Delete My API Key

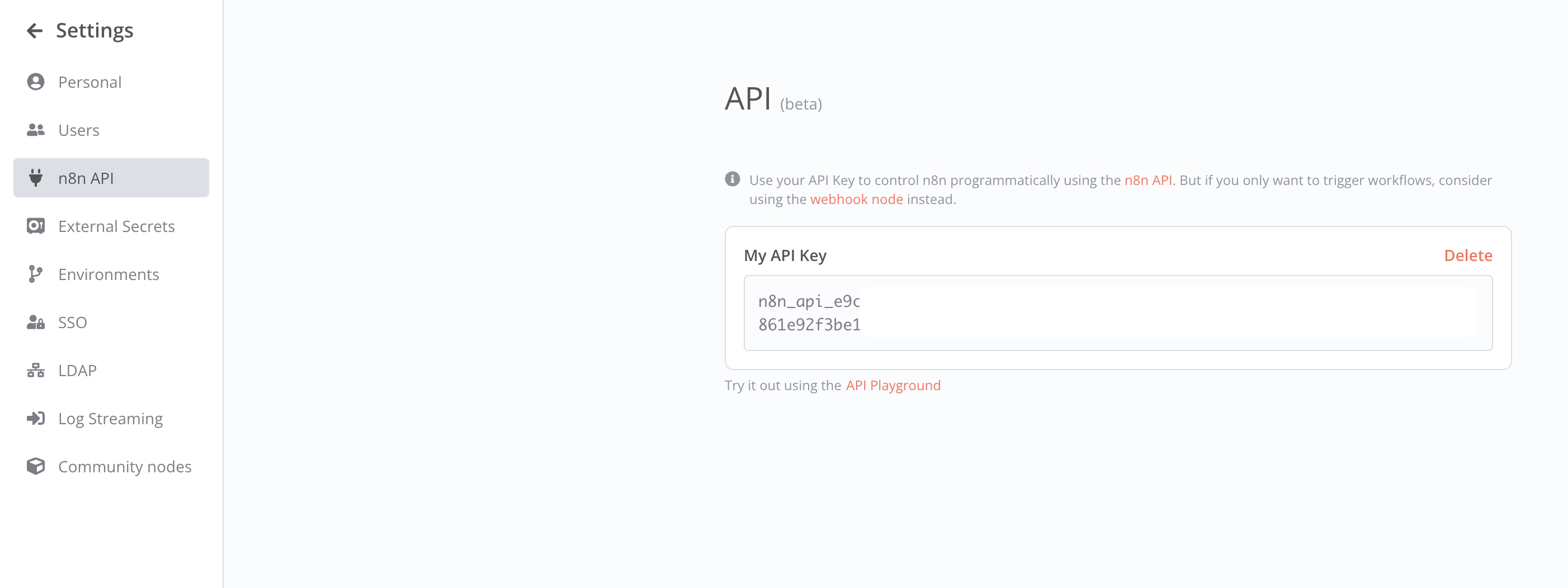[x=1467, y=255]
